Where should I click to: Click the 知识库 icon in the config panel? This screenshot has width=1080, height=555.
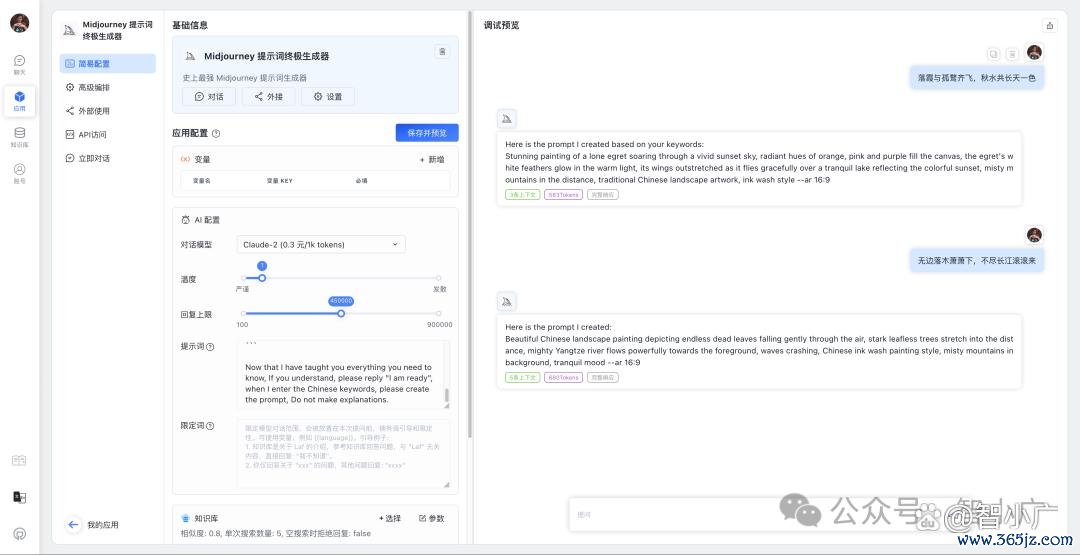click(185, 519)
